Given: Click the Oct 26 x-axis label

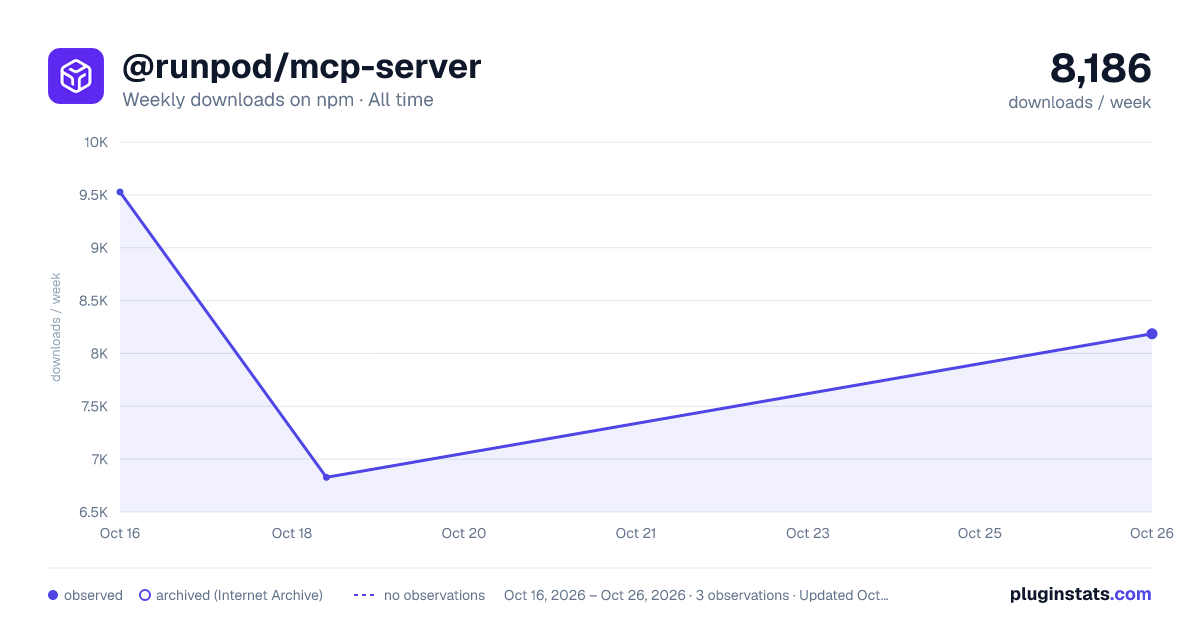Looking at the screenshot, I should click(x=1151, y=533).
